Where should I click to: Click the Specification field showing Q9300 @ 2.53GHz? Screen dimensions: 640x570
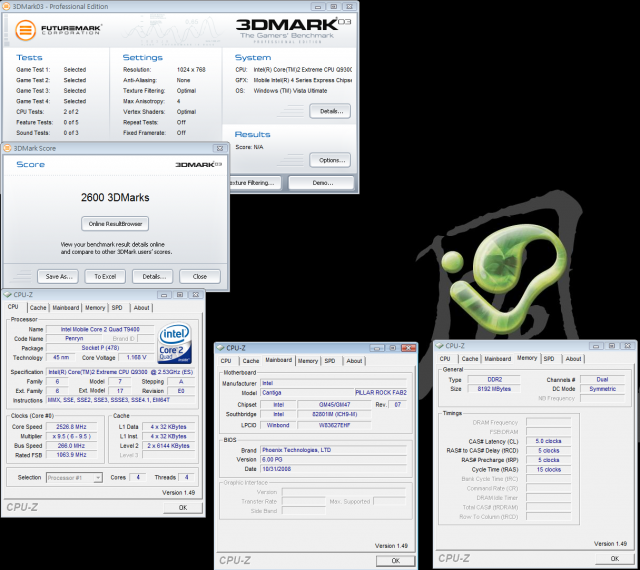coord(120,372)
